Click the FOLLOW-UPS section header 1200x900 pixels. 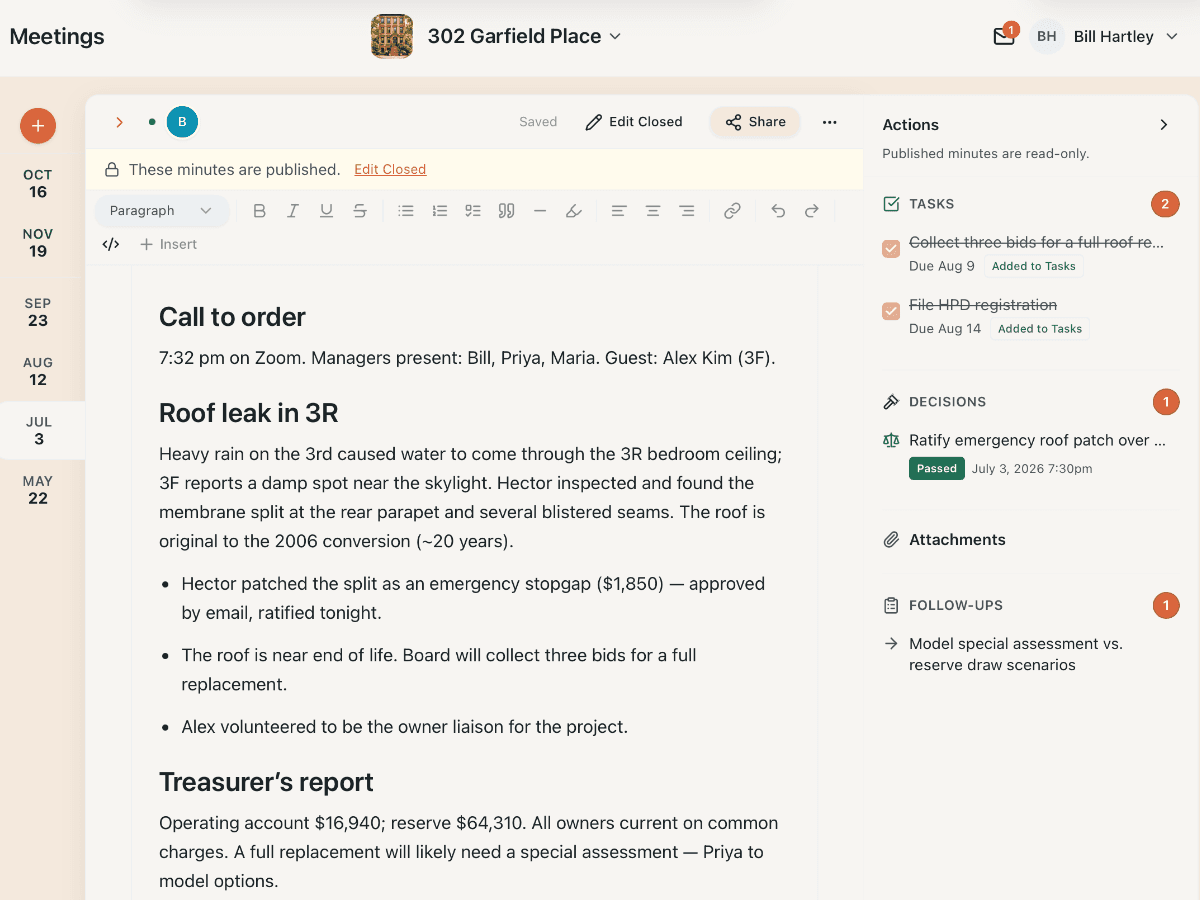coord(955,606)
